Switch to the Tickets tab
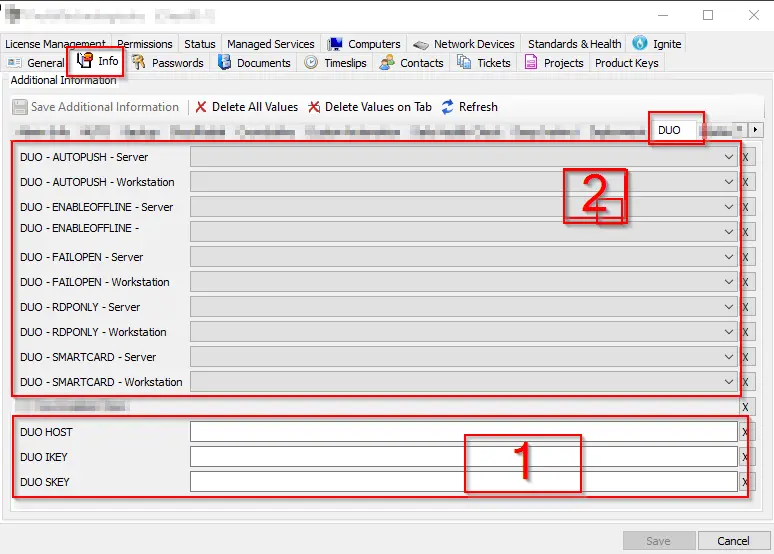 pos(484,63)
